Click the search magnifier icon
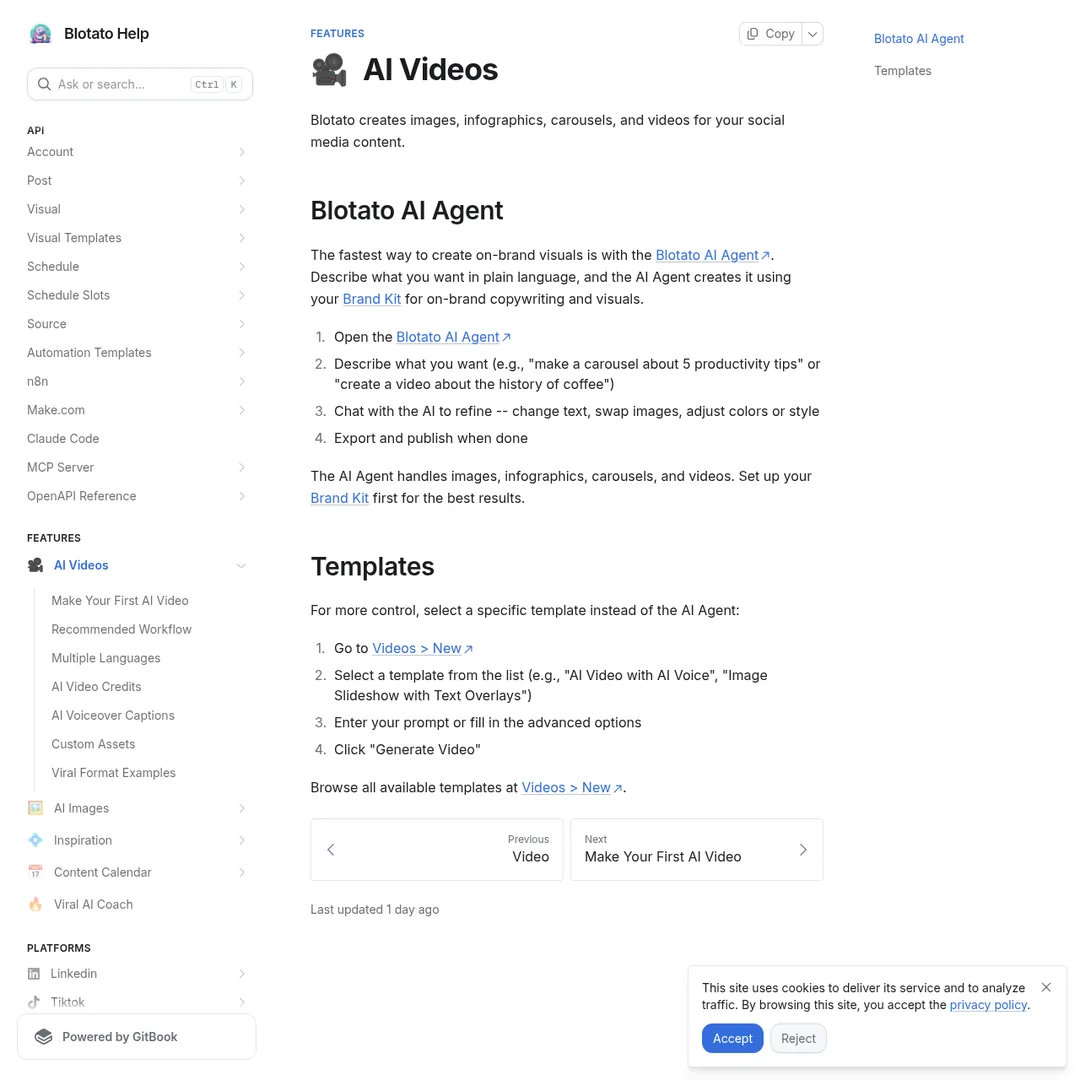This screenshot has height=1080, width=1080. point(44,84)
